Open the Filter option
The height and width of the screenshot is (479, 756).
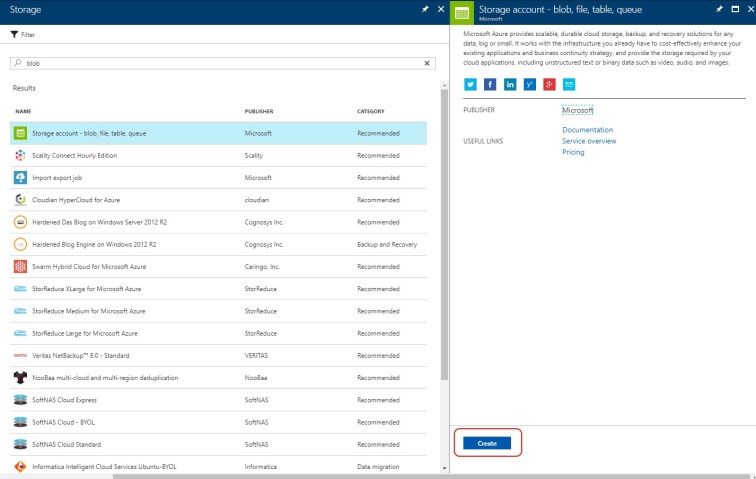pos(23,35)
